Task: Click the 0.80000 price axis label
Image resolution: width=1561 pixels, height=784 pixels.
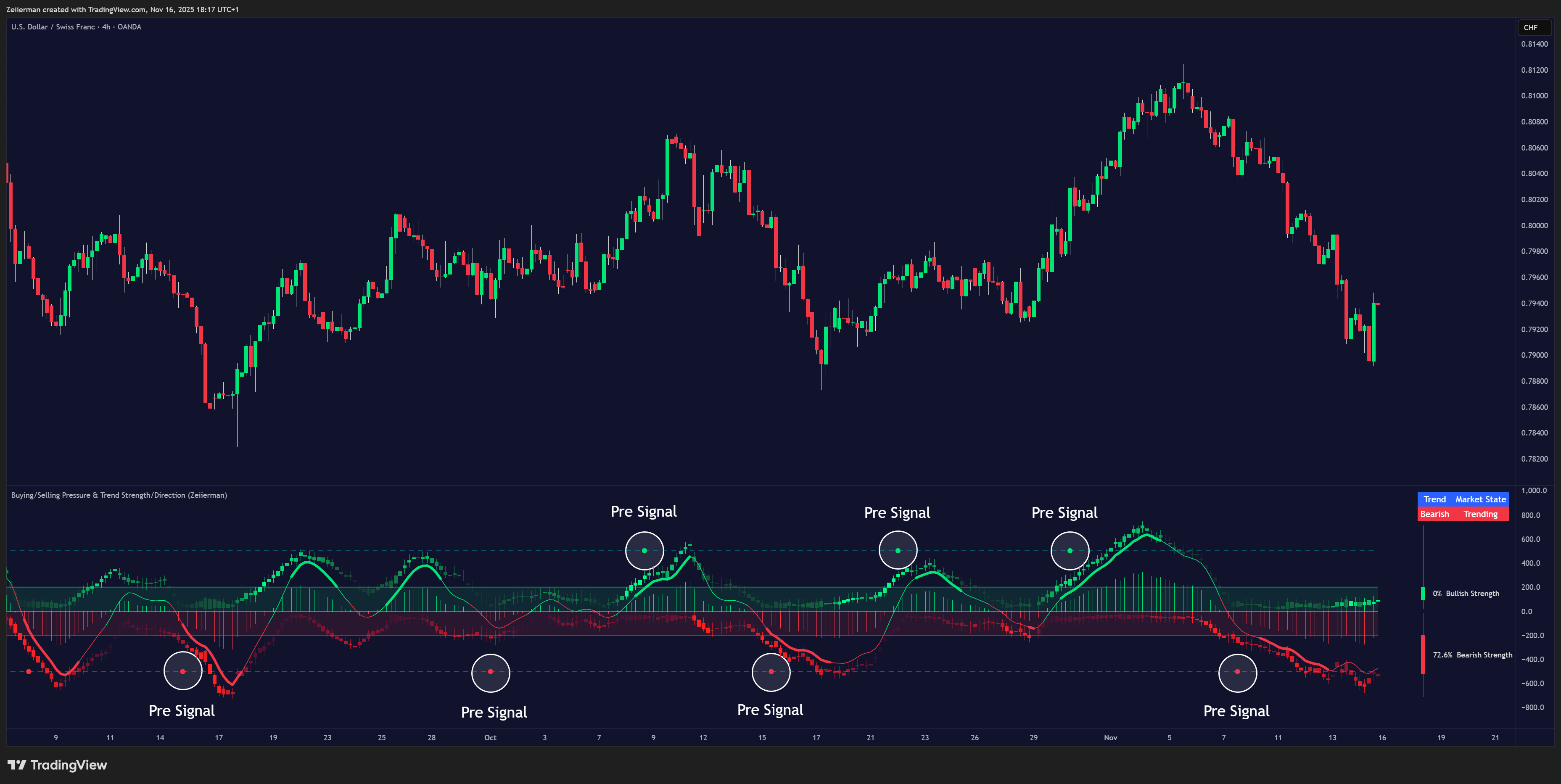Action: pyautogui.click(x=1535, y=225)
